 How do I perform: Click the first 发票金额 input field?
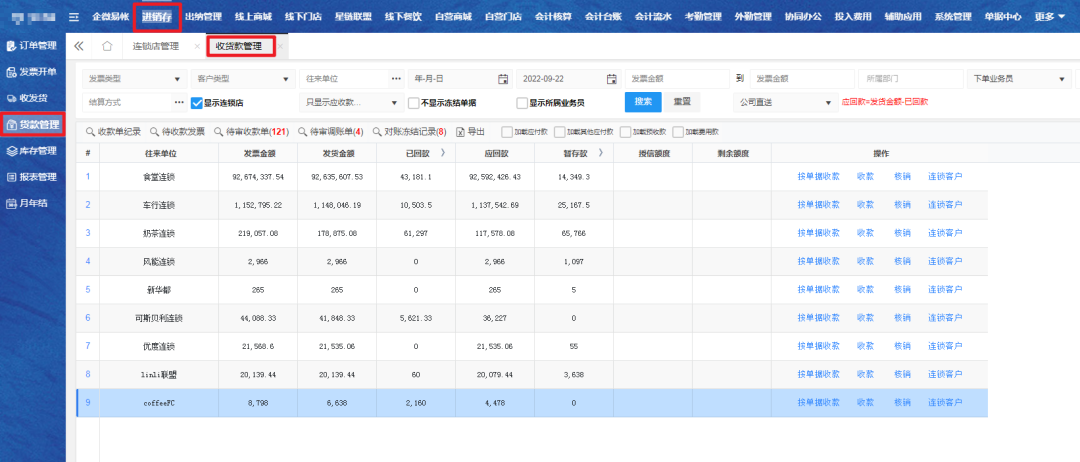pos(677,79)
